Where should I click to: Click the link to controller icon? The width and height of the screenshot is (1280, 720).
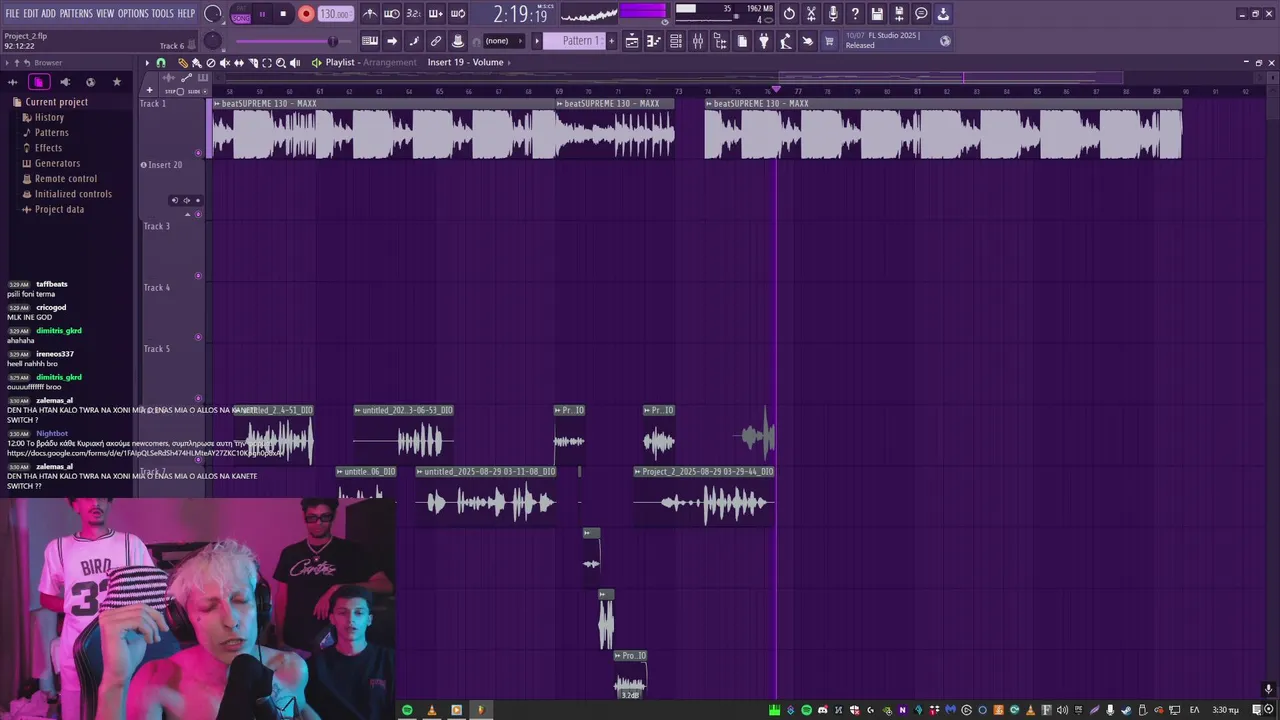436,41
